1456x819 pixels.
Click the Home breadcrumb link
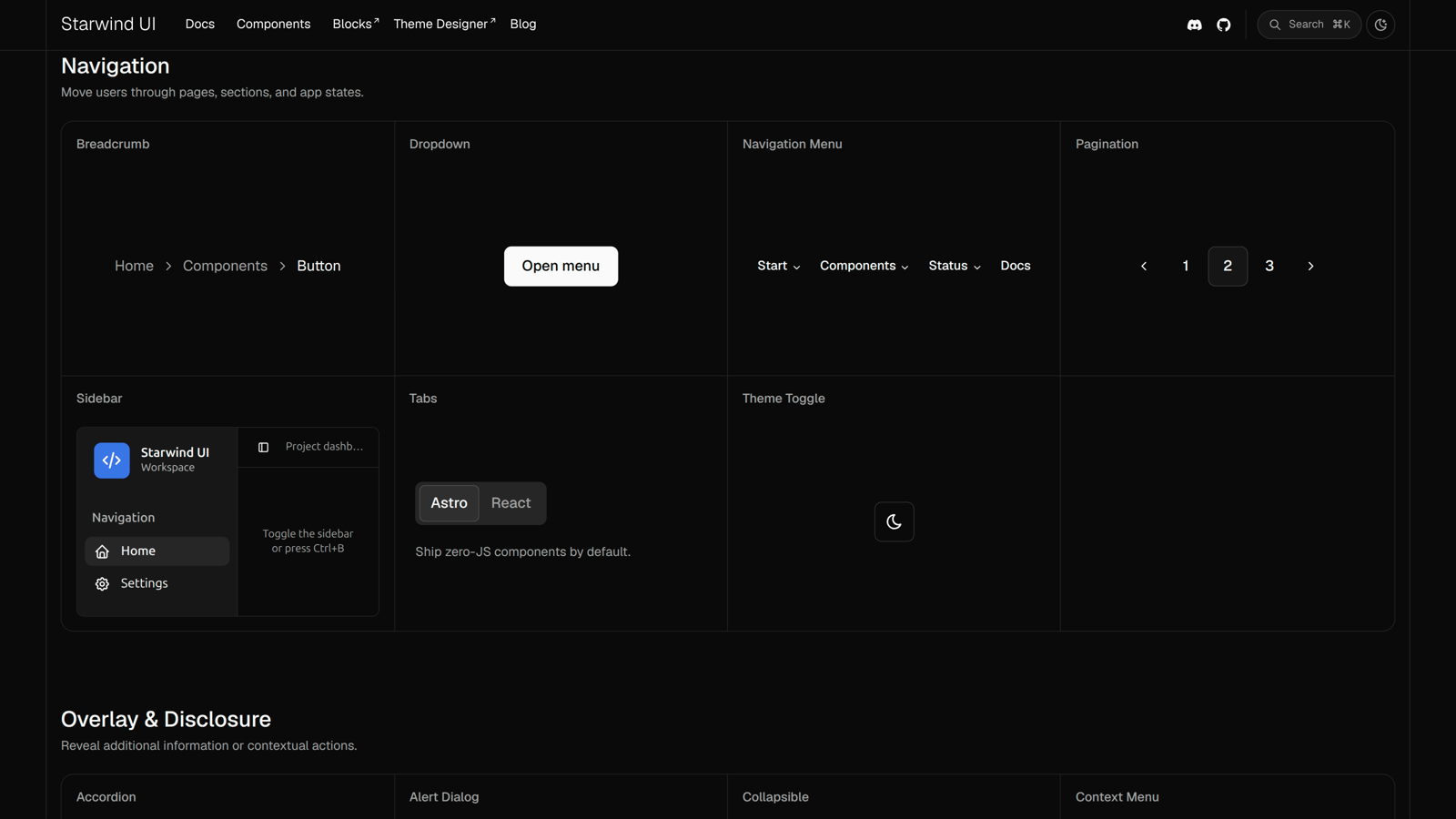pyautogui.click(x=134, y=266)
